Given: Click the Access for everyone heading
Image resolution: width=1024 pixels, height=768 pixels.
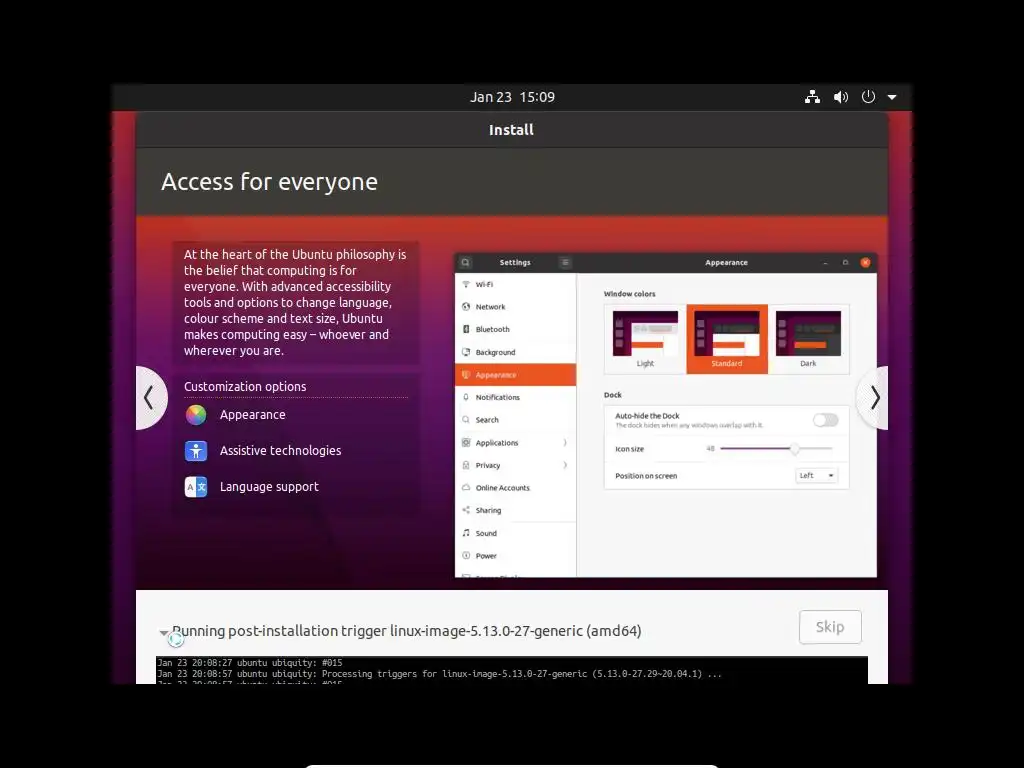Looking at the screenshot, I should point(269,182).
